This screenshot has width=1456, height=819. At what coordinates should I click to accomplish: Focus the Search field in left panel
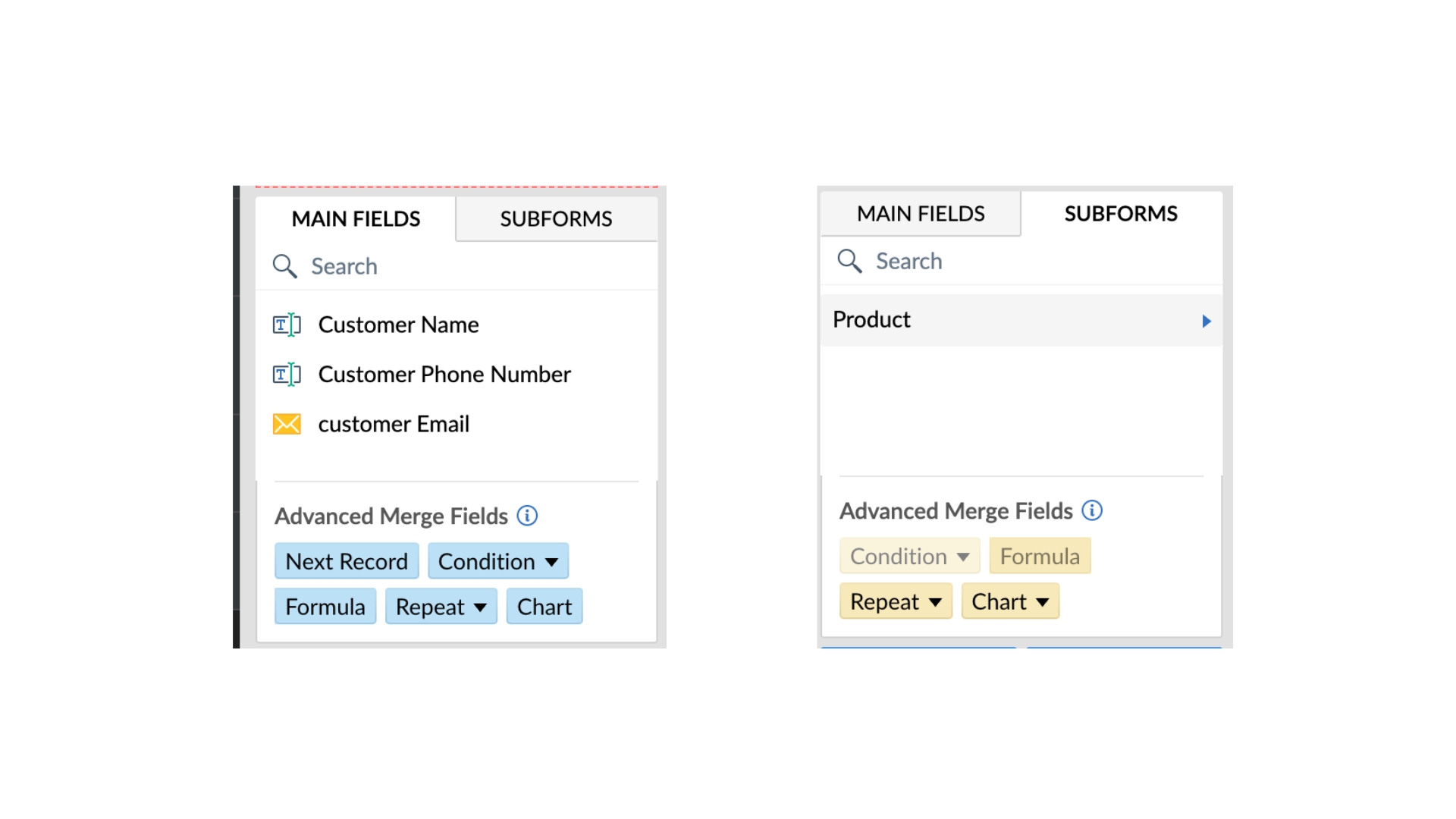pos(457,266)
